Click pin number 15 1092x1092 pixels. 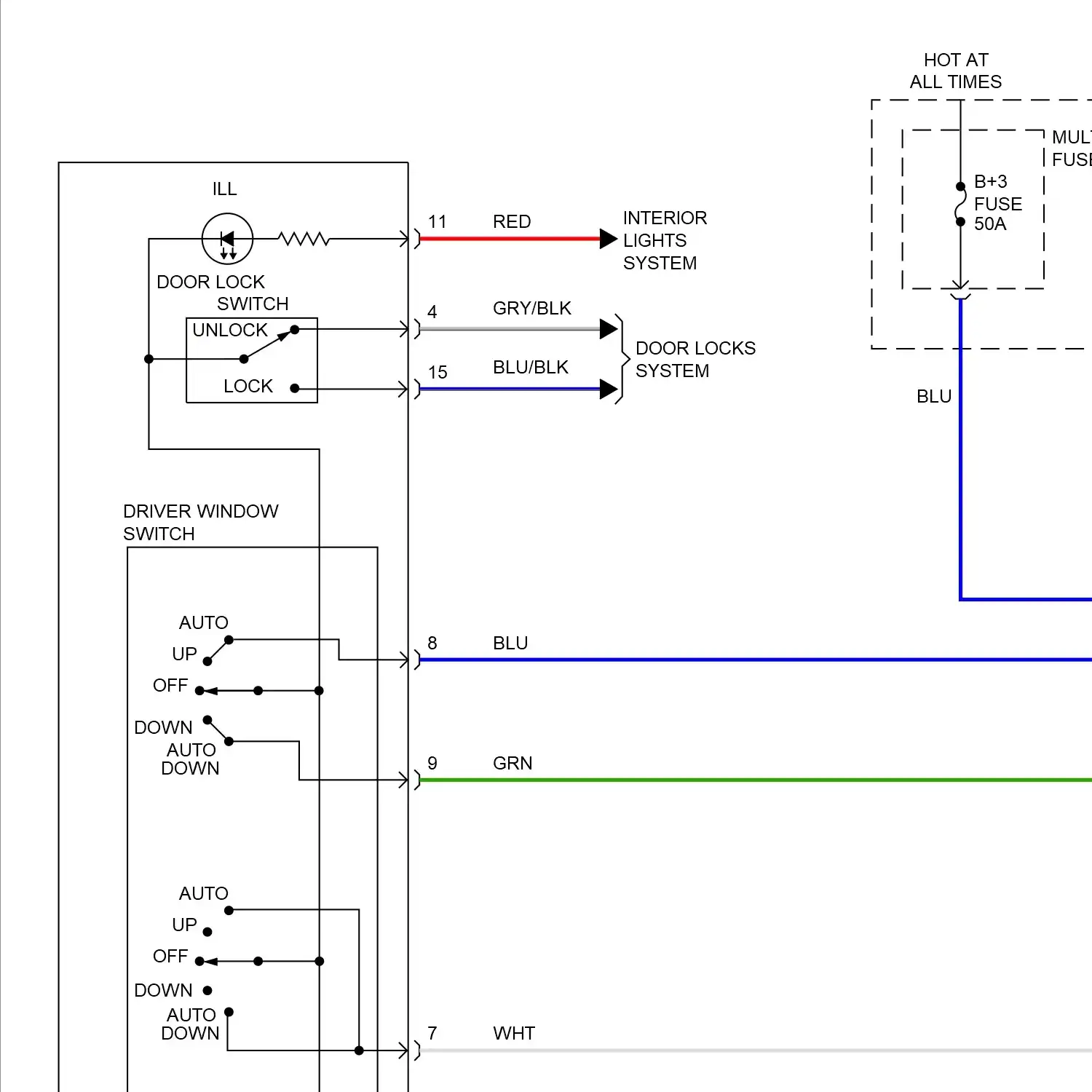pyautogui.click(x=438, y=373)
